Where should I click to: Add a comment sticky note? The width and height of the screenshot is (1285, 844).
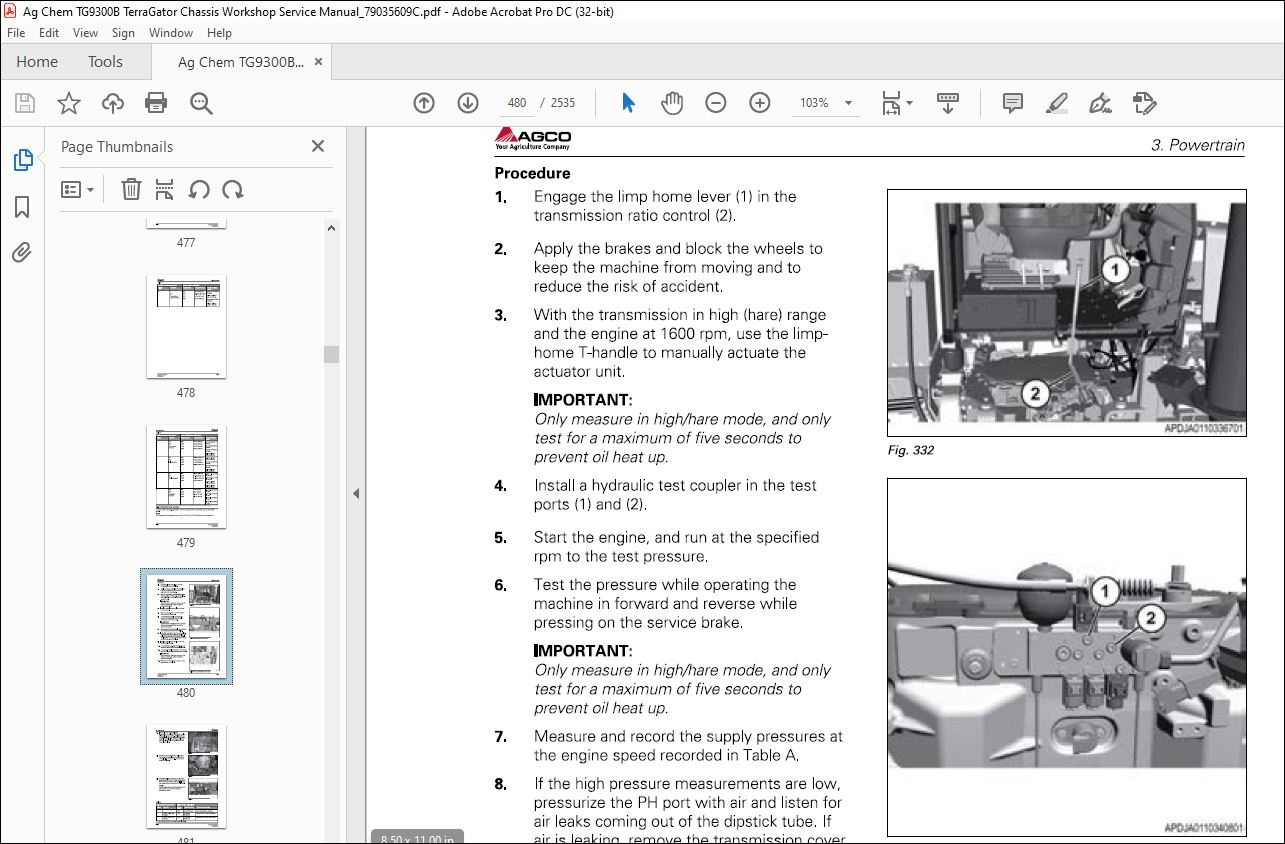(1012, 103)
